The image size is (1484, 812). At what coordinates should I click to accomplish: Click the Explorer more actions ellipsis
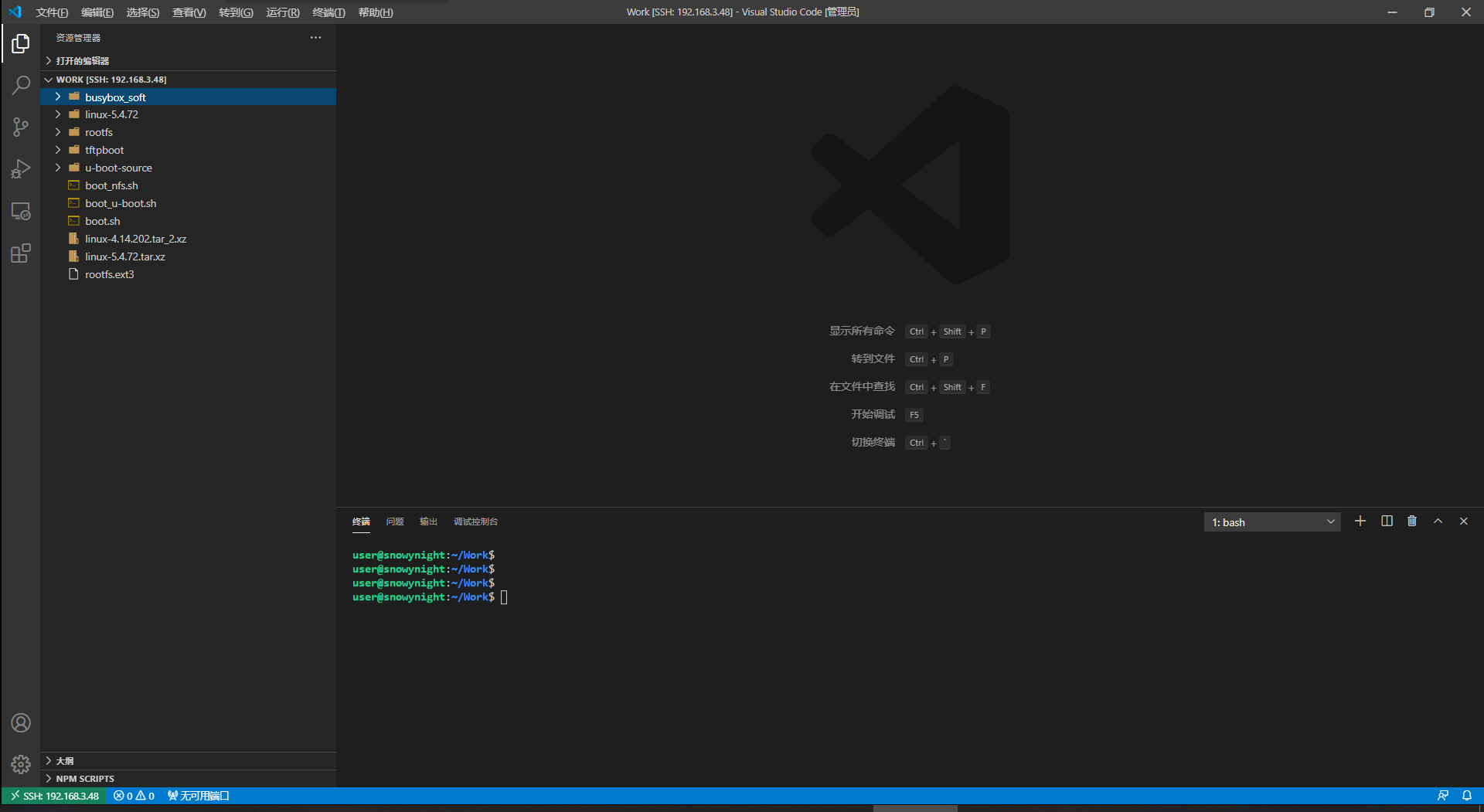(315, 37)
